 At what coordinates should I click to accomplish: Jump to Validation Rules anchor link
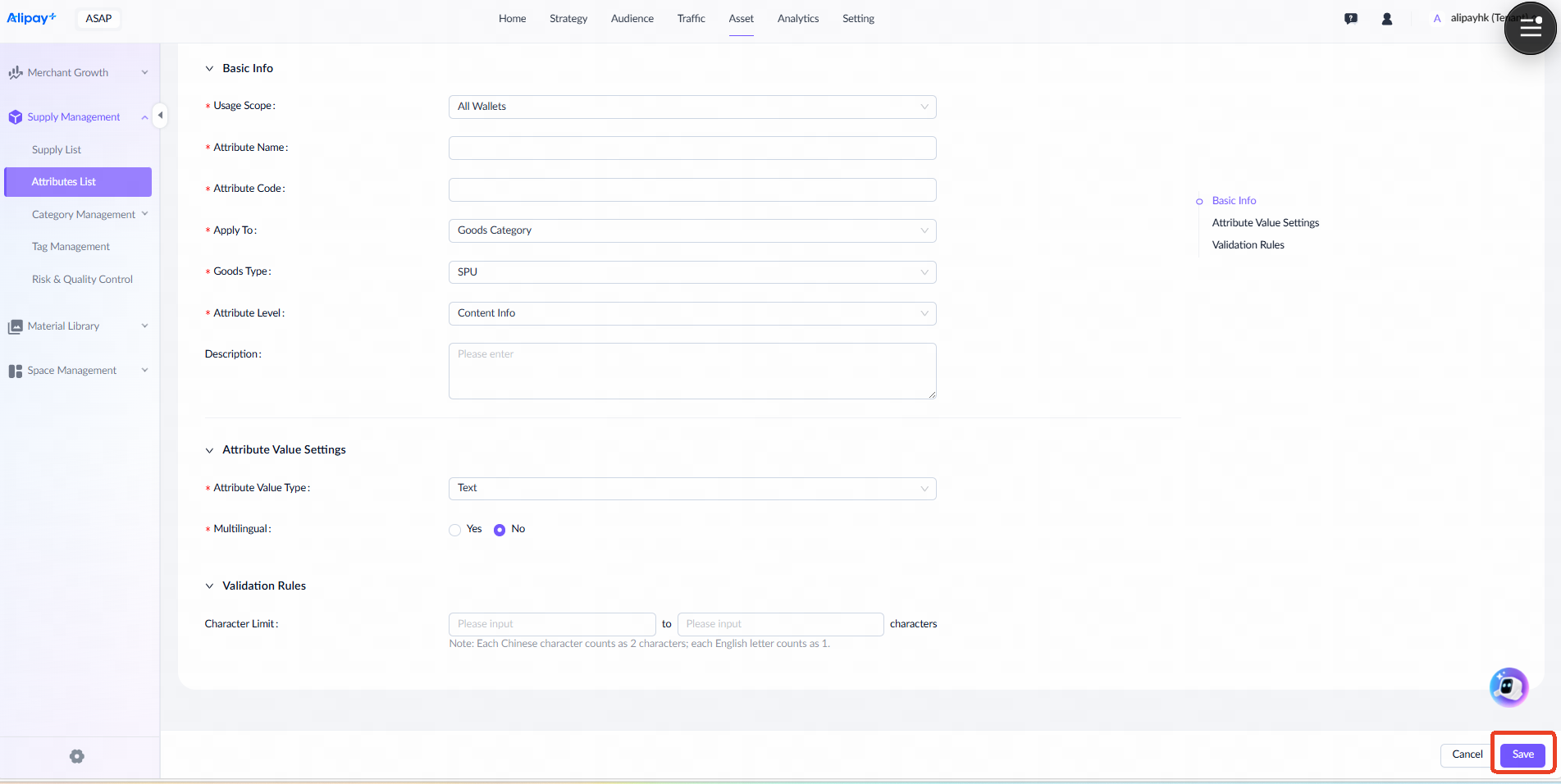coord(1248,245)
